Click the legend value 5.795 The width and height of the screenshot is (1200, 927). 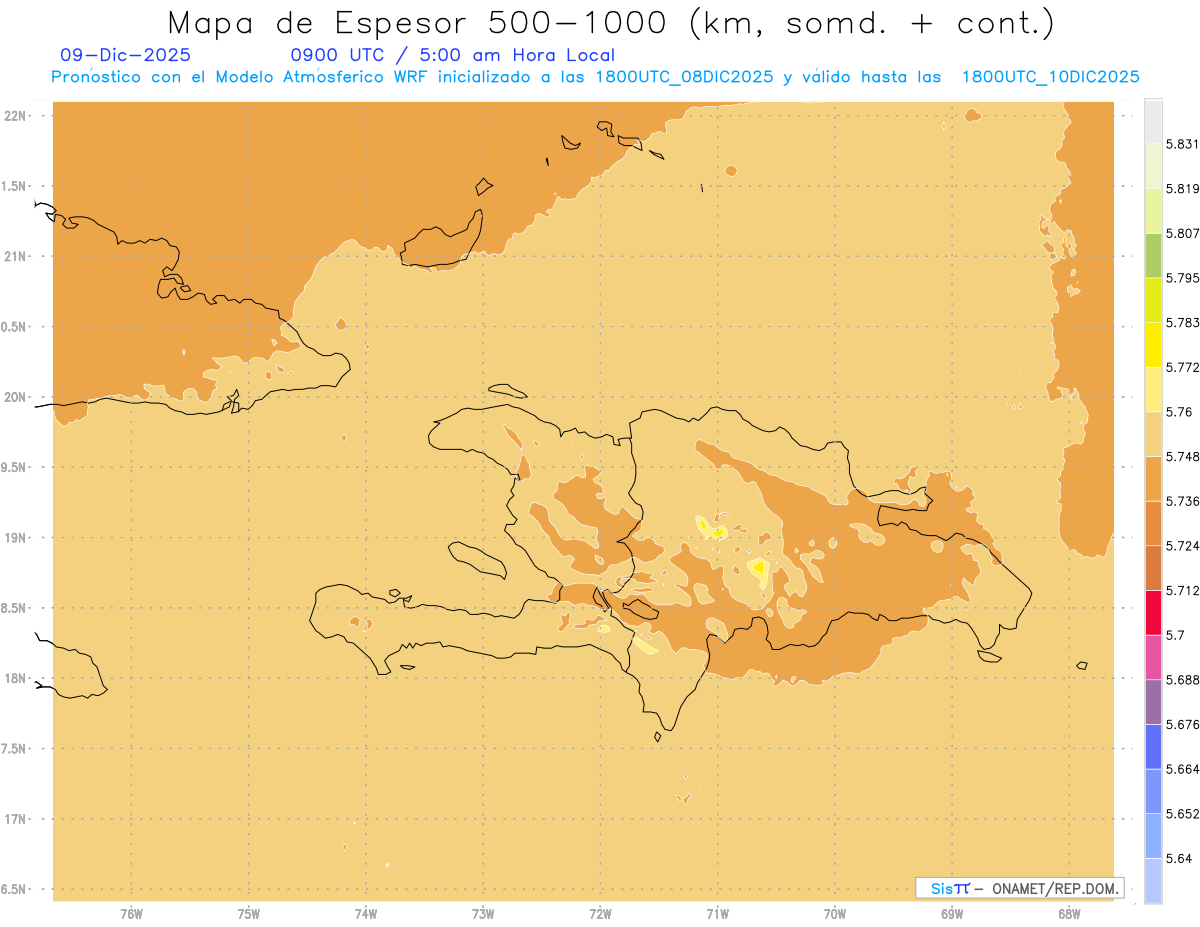point(1183,278)
